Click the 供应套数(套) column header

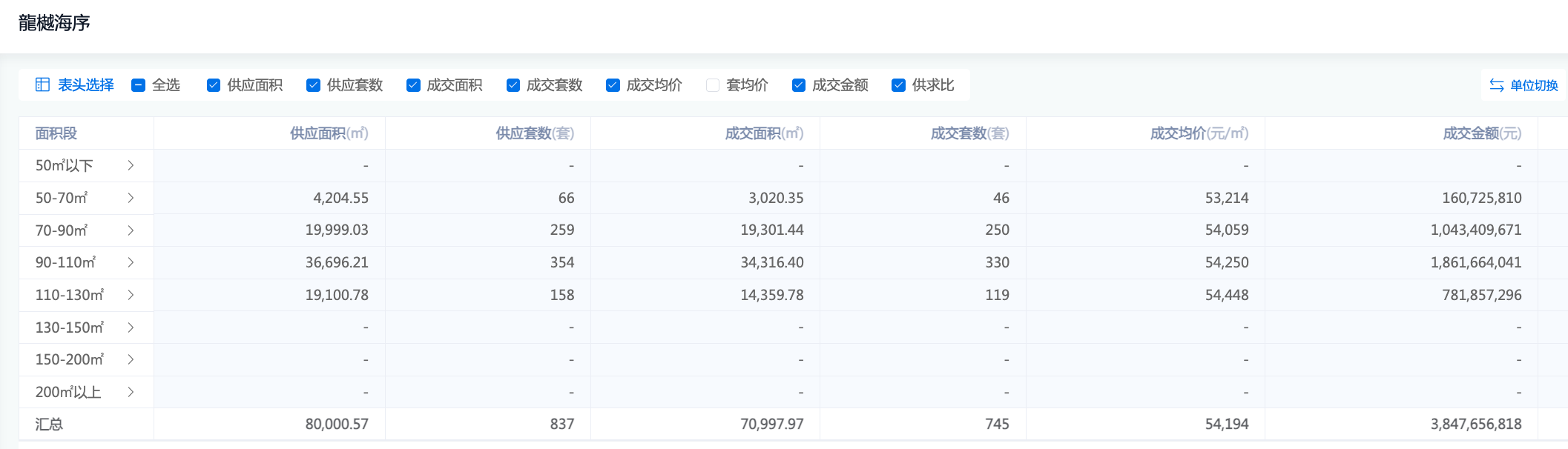[535, 133]
